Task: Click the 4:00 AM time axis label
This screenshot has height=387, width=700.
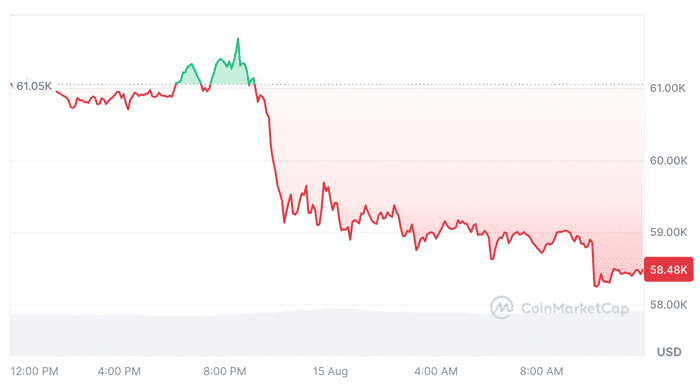Action: click(436, 371)
